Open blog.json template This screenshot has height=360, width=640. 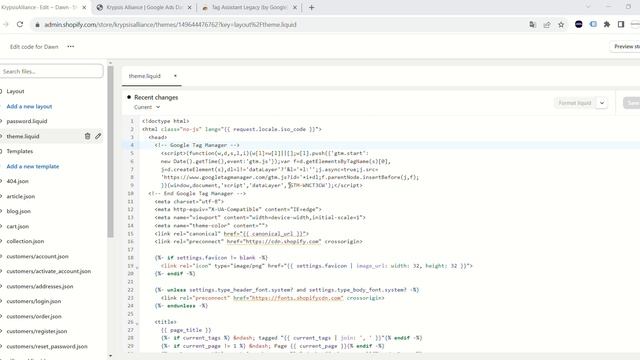pos(19,211)
